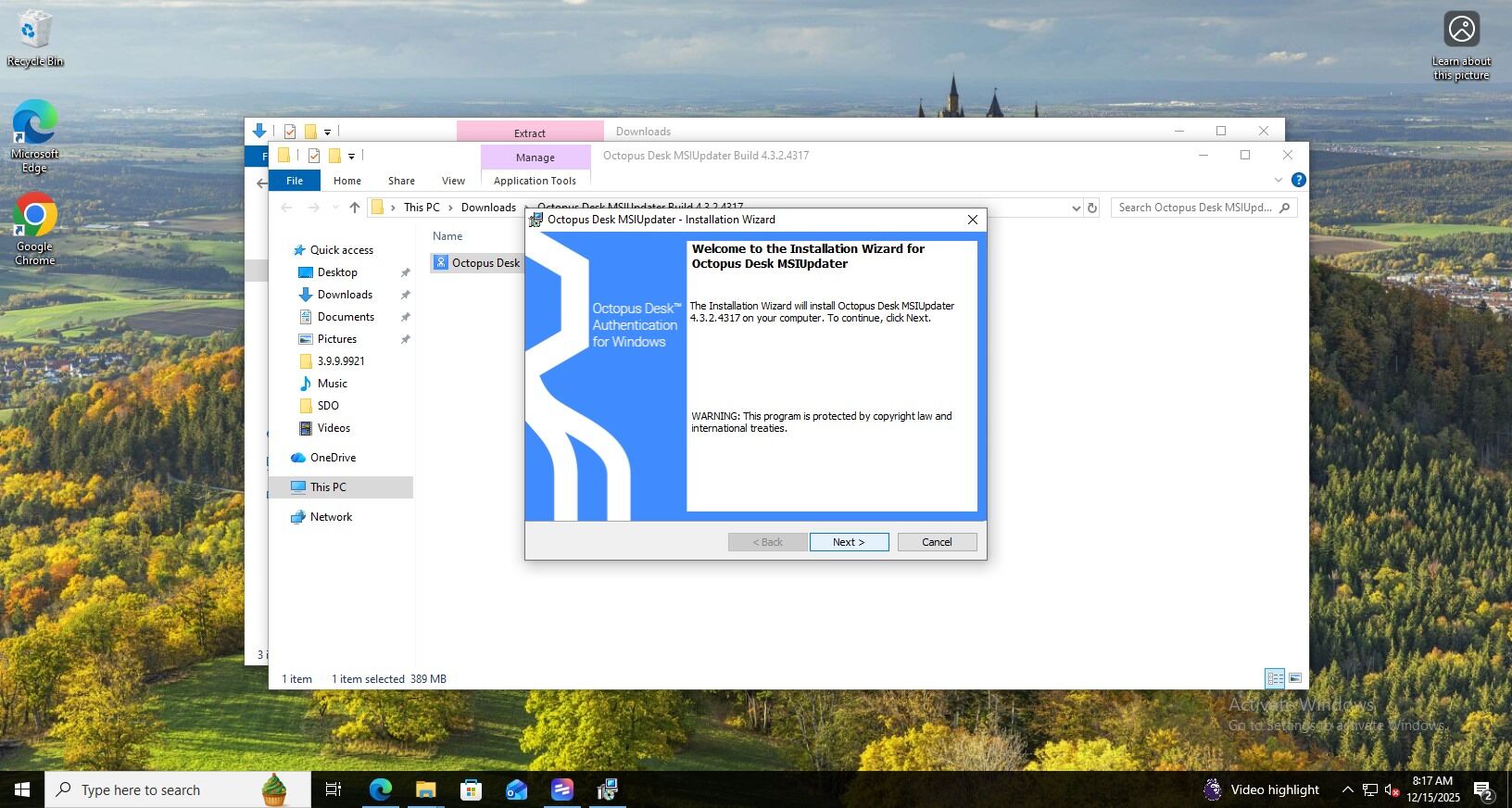Click Recycle Bin desktop icon
The width and height of the screenshot is (1512, 808).
coord(34,39)
